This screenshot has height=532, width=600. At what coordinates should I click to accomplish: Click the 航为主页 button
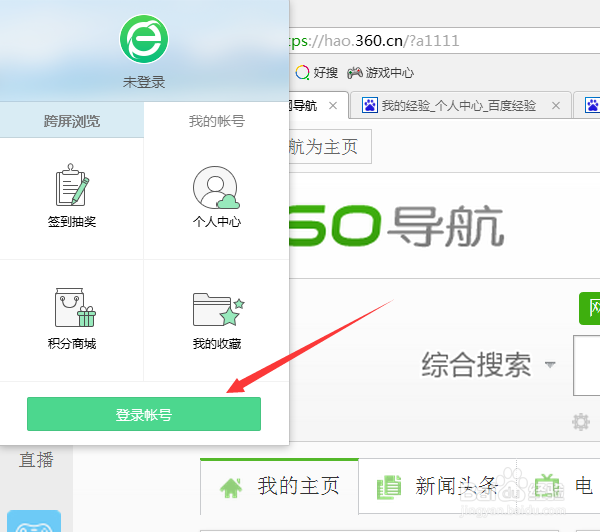pyautogui.click(x=330, y=147)
